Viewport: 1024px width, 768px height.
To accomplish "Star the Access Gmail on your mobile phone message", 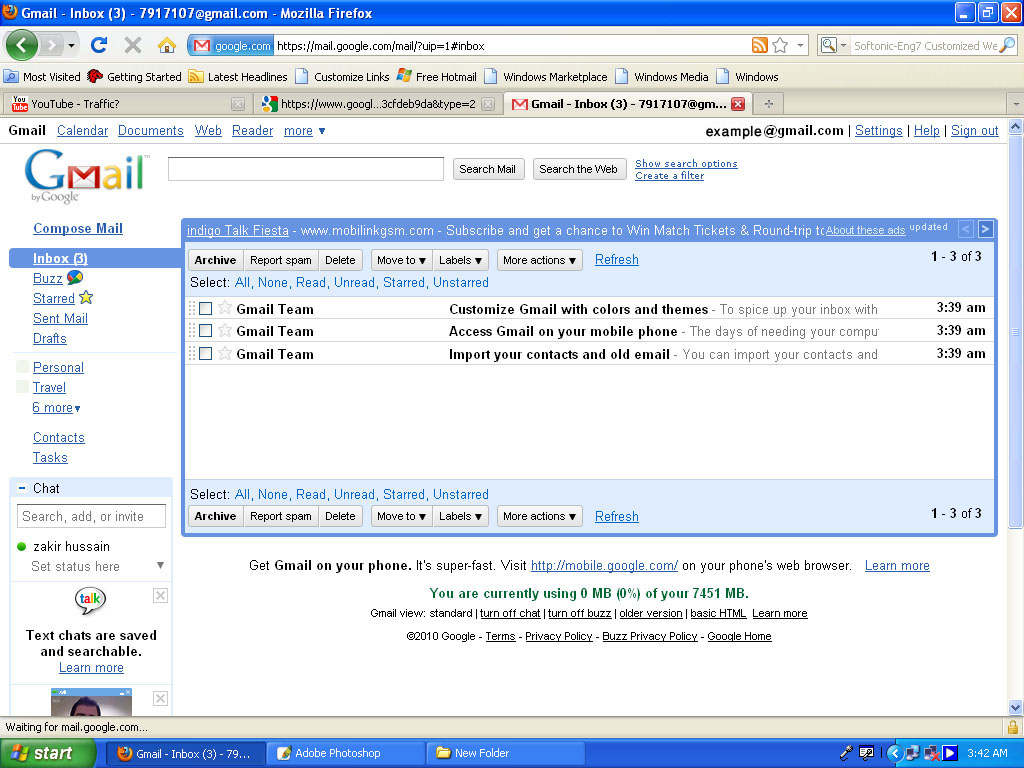I will [x=225, y=330].
